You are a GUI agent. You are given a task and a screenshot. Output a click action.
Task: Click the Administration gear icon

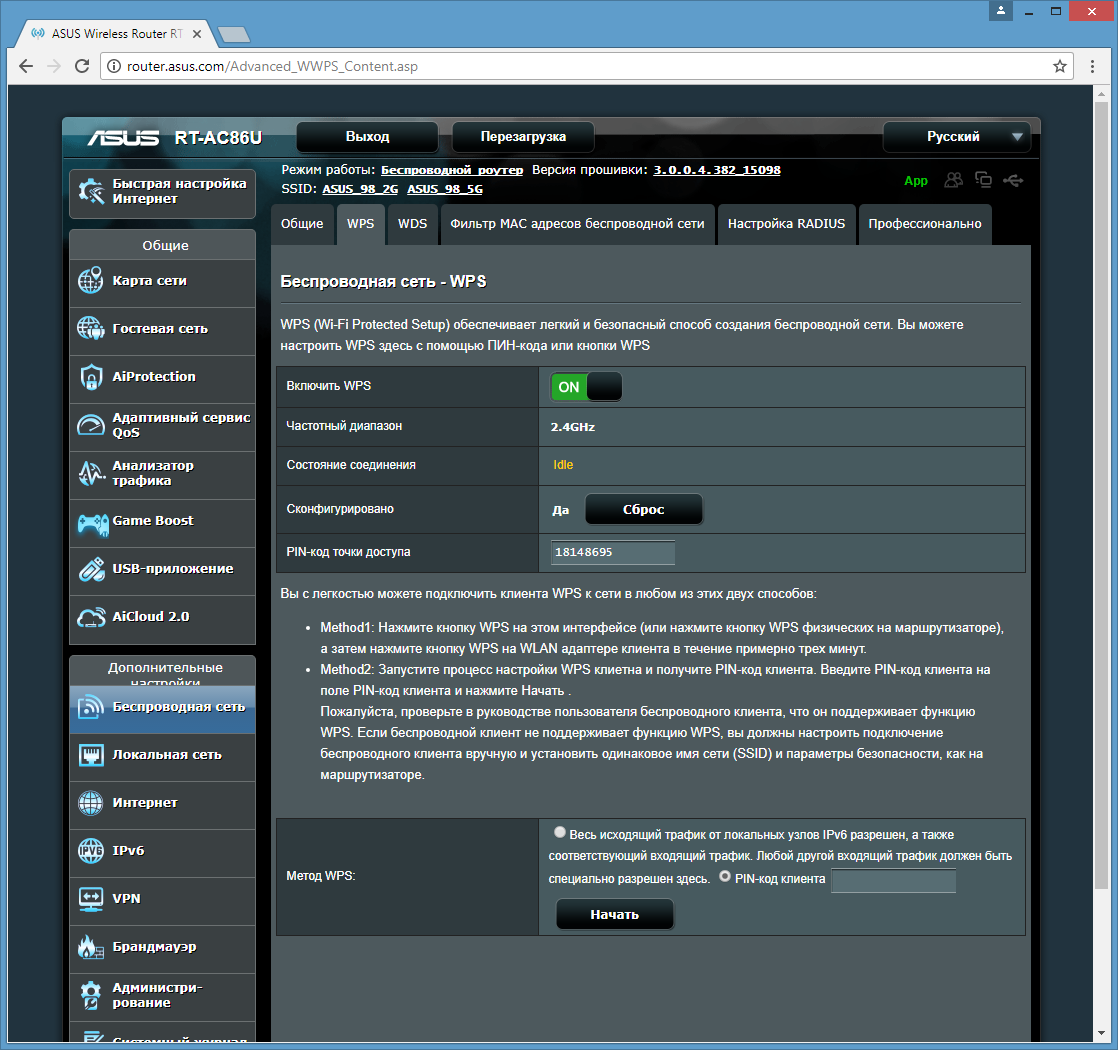(x=91, y=995)
